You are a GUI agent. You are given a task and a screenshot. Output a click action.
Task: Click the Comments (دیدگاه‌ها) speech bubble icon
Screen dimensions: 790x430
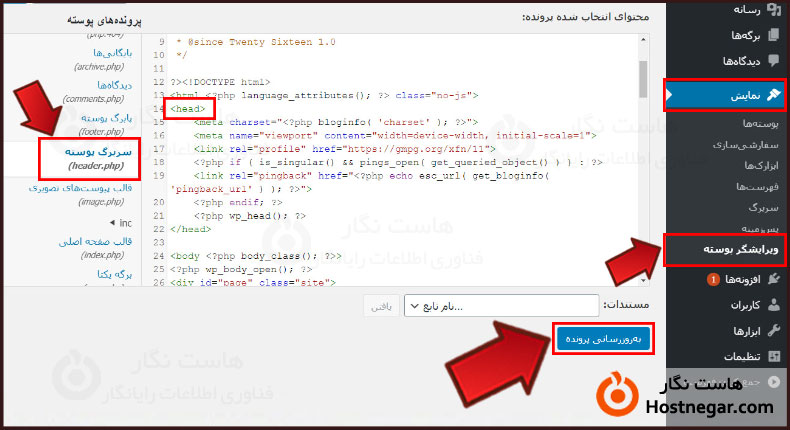pos(773,60)
